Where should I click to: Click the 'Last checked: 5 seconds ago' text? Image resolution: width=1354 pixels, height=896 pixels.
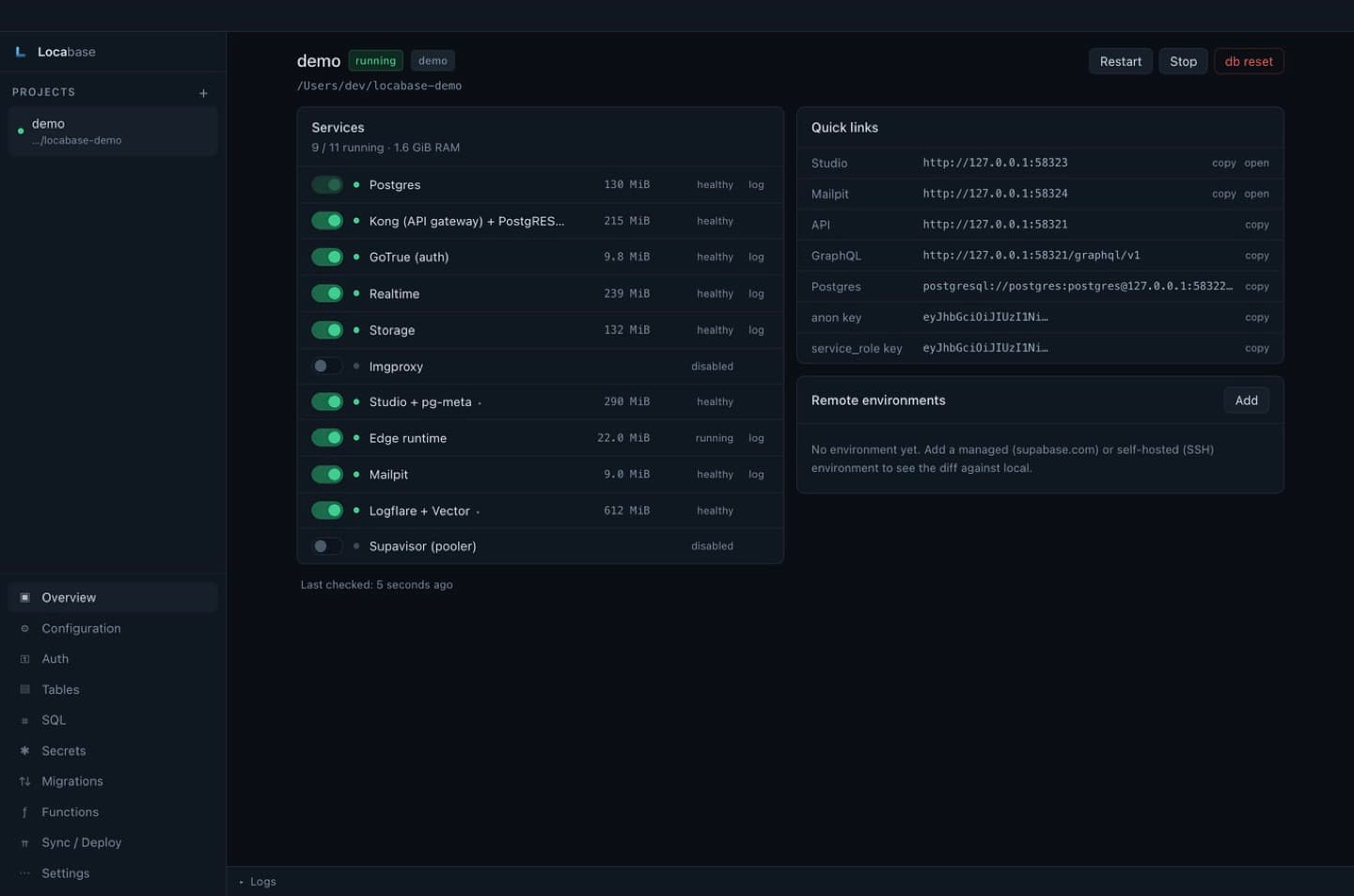(376, 585)
